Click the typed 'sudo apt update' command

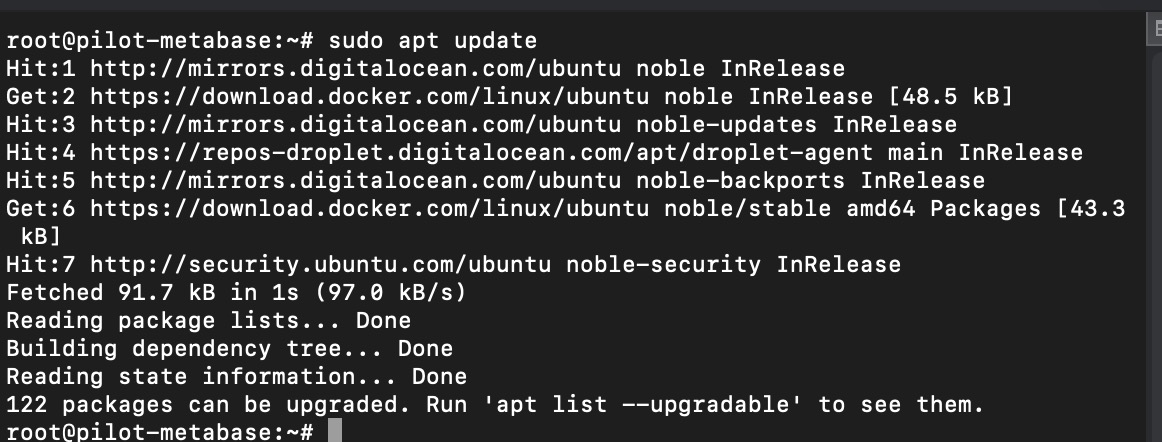tap(432, 41)
